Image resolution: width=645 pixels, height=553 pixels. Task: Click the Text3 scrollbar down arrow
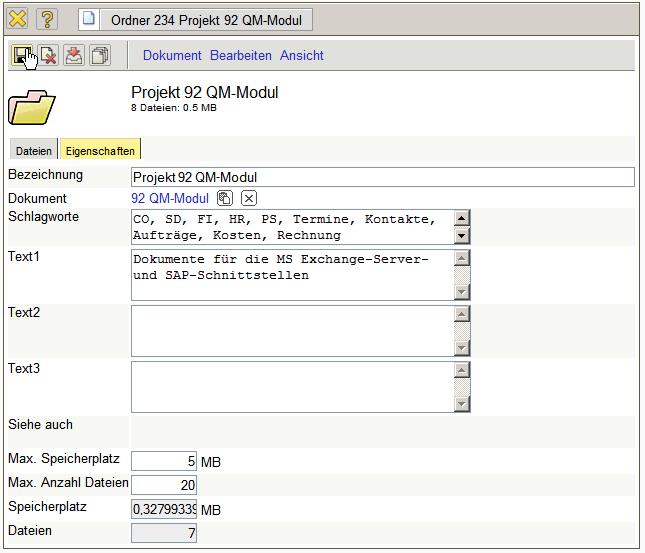point(462,404)
